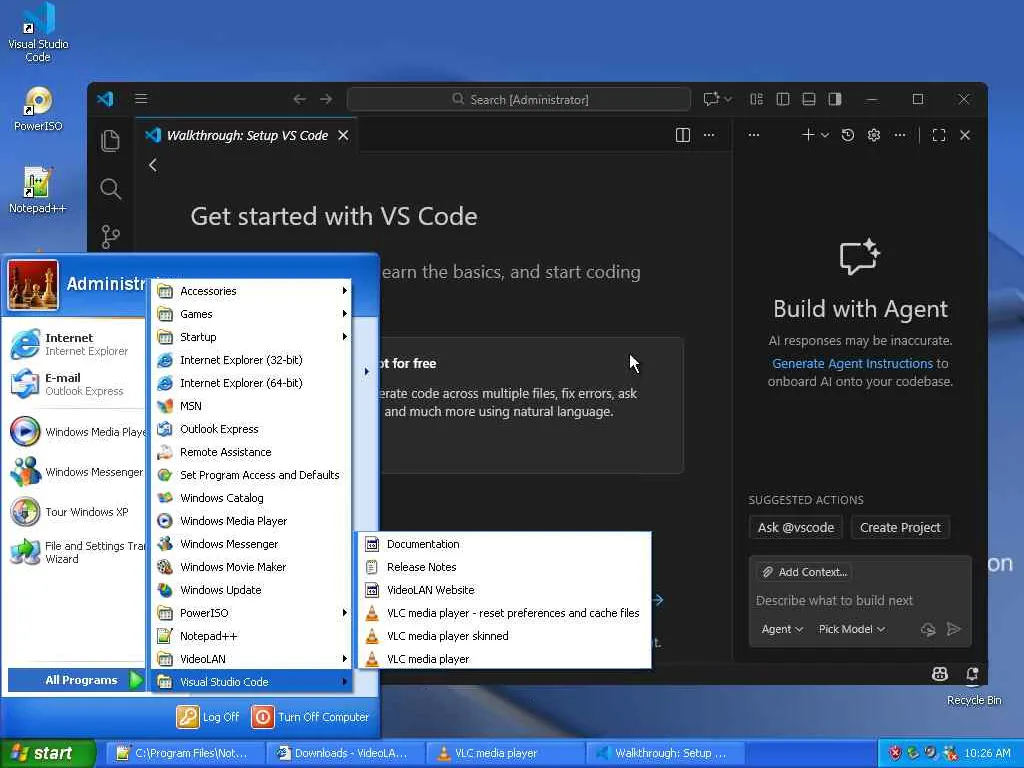Open Remote Assistance
The image size is (1024, 768).
tap(251, 452)
